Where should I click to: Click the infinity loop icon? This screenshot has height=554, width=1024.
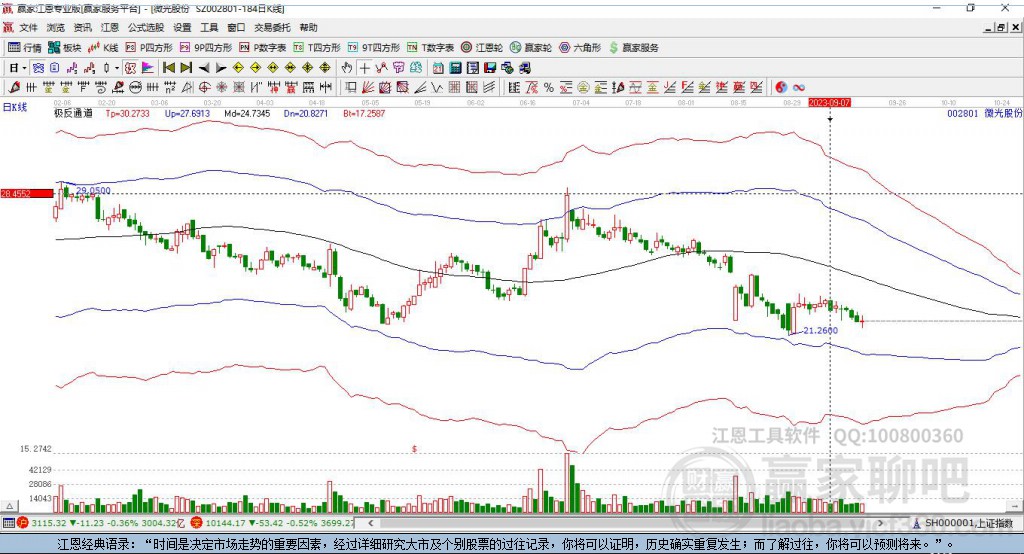click(x=799, y=88)
